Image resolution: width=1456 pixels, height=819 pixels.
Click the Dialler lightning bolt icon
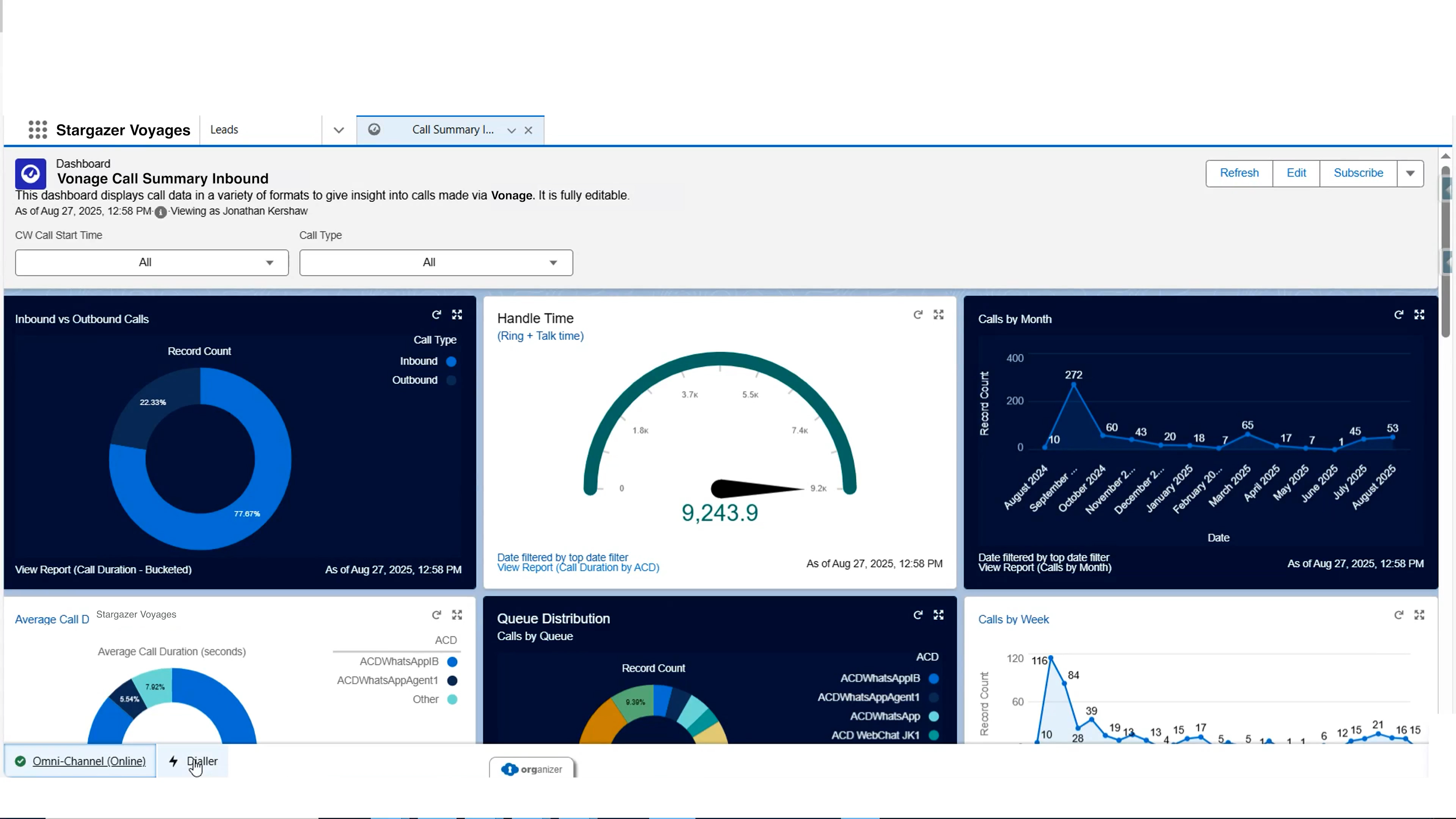[174, 761]
